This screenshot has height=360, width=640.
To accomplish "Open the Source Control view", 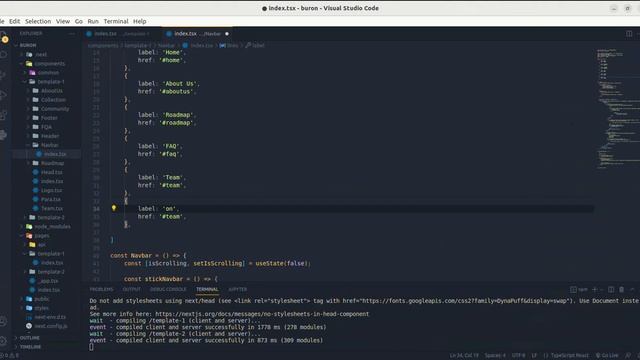I will [3, 75].
